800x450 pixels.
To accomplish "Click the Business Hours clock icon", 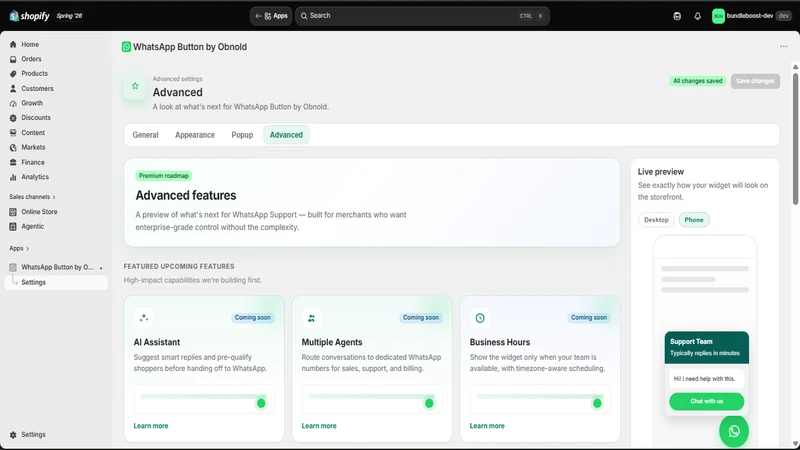I will pos(480,318).
